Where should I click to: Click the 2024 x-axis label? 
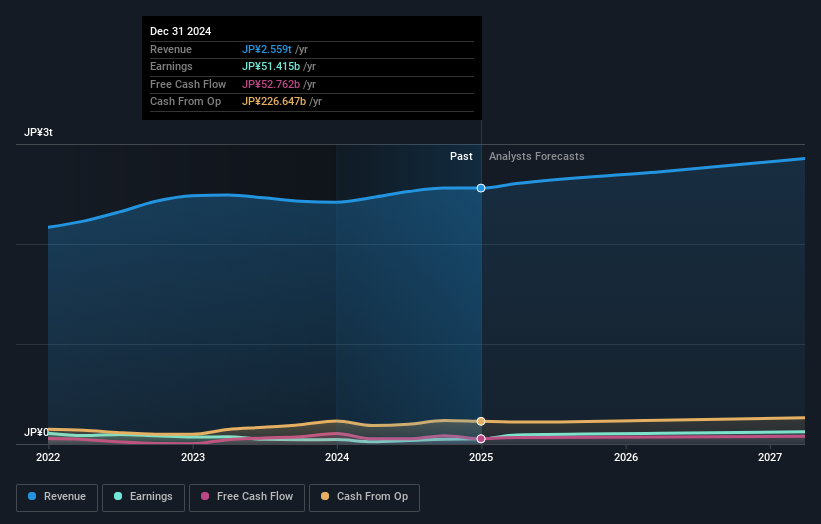(x=337, y=457)
